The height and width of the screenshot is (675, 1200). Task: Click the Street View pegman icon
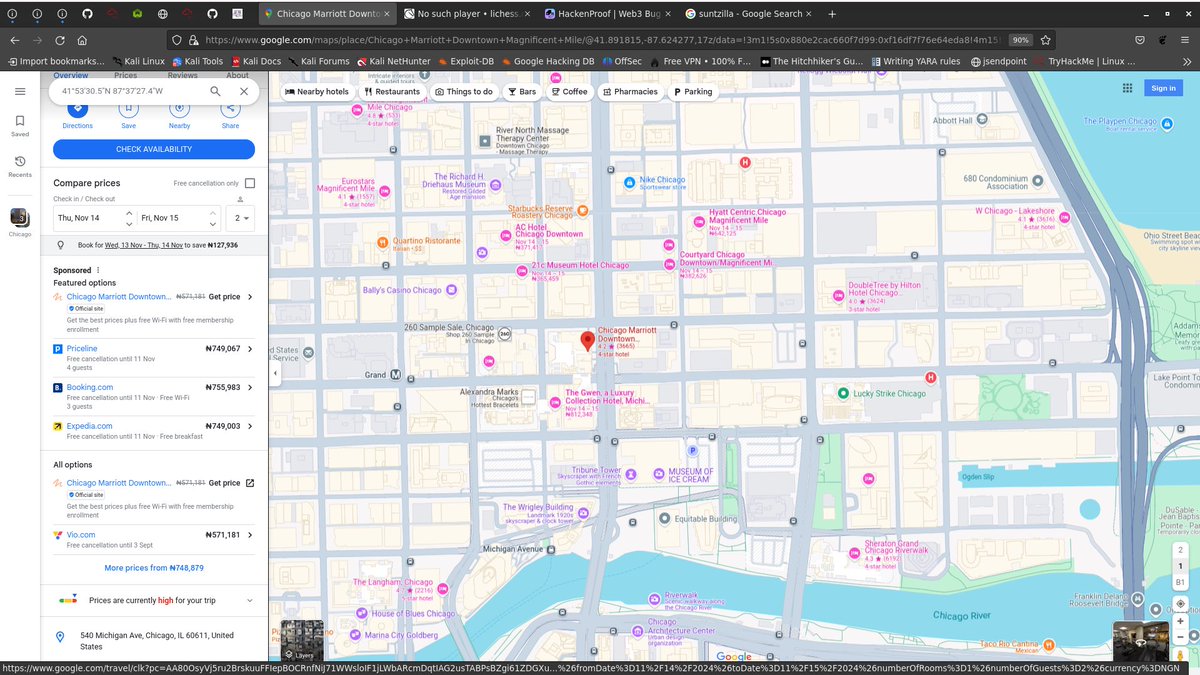pos(1181,654)
